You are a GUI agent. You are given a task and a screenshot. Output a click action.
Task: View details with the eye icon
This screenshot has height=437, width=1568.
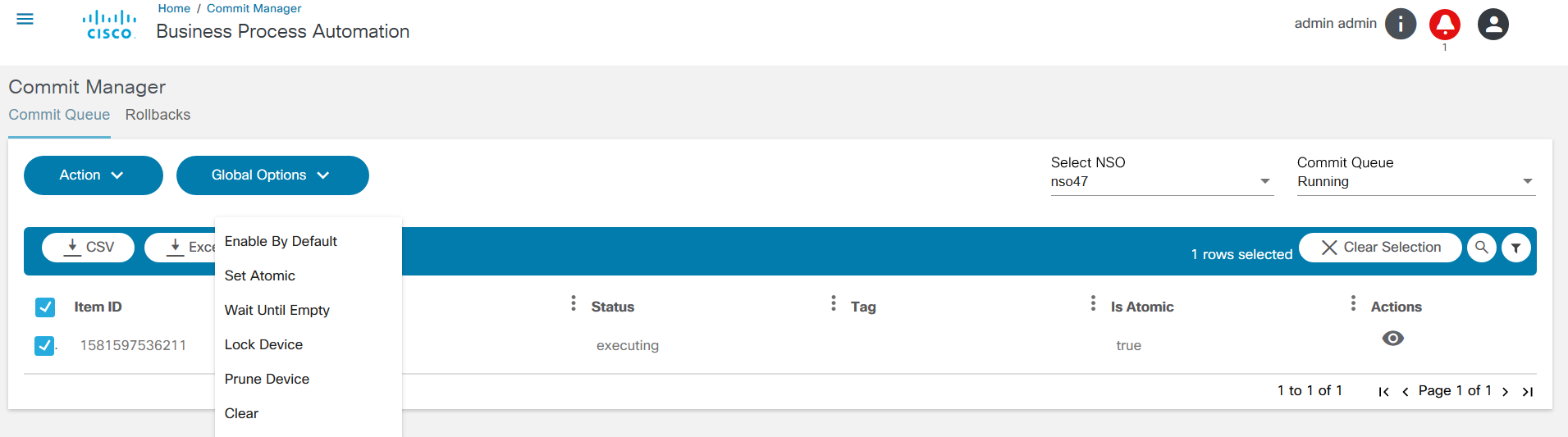(1393, 339)
